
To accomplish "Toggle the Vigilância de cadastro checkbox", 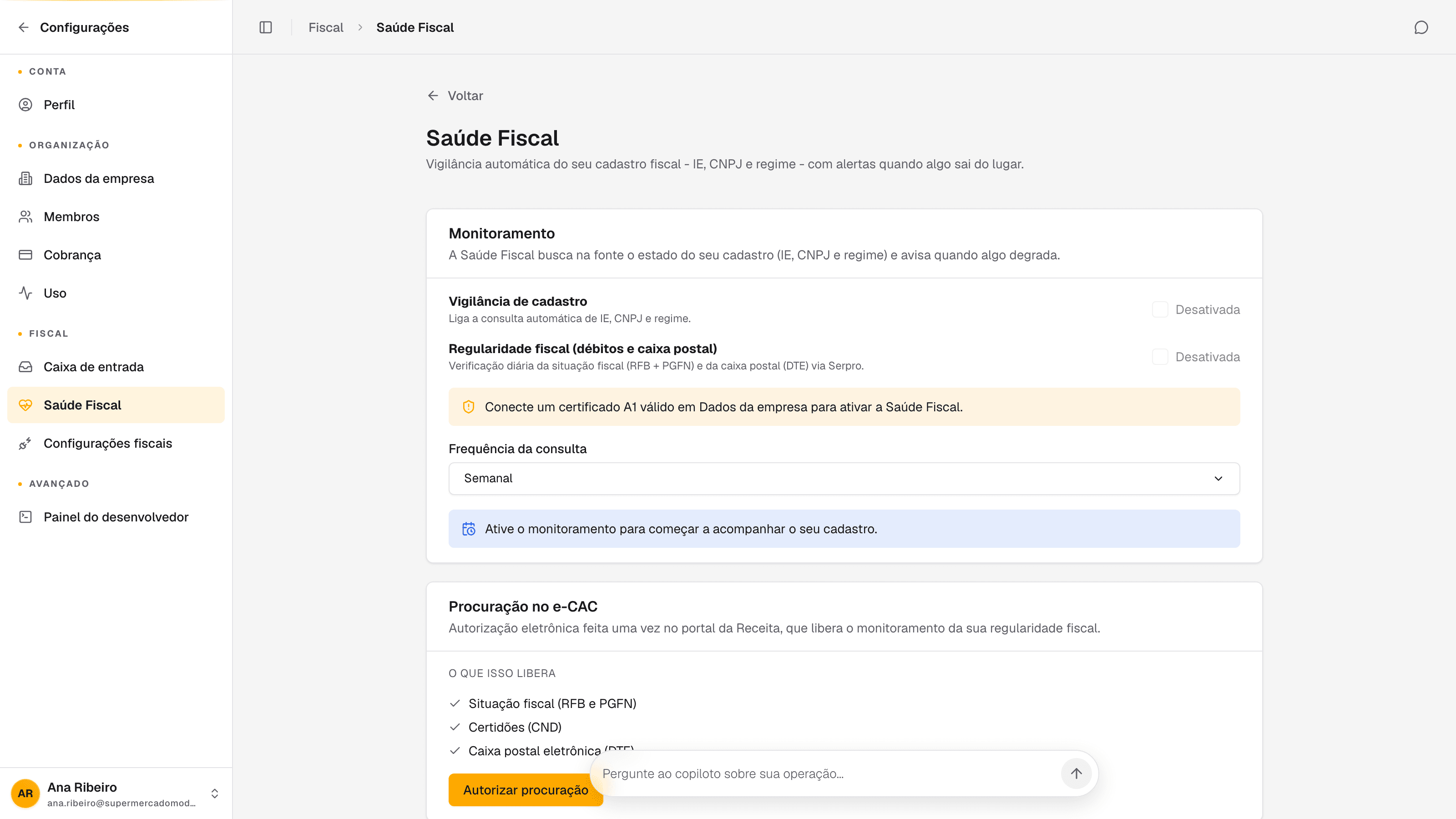I will 1160,309.
